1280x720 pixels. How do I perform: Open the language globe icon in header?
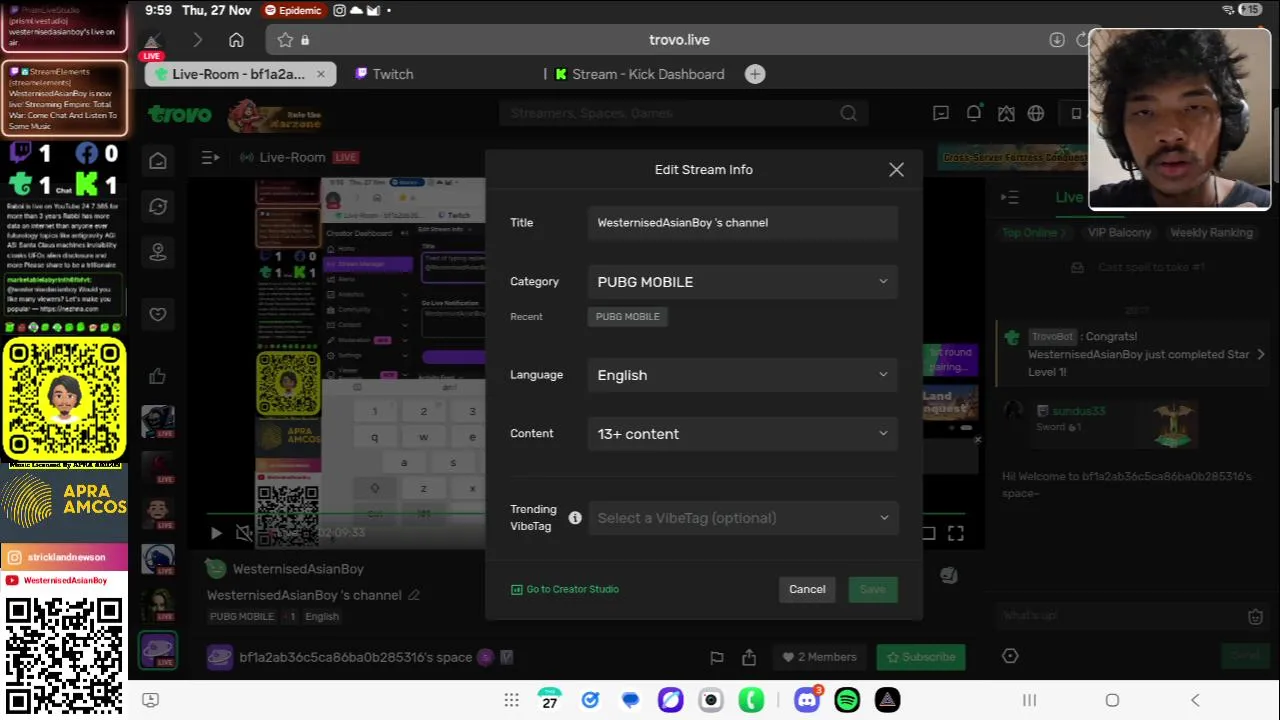[x=1036, y=114]
